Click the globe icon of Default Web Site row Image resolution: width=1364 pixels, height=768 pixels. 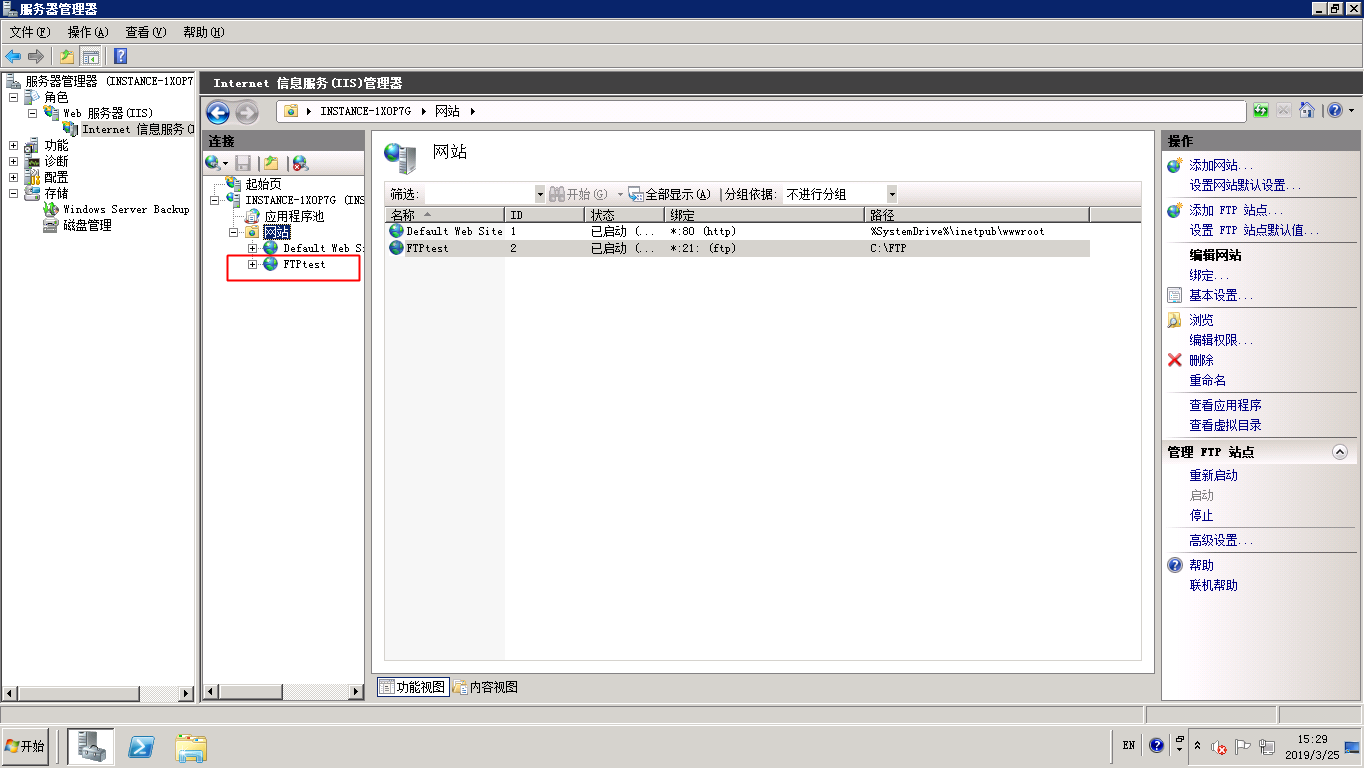point(397,231)
